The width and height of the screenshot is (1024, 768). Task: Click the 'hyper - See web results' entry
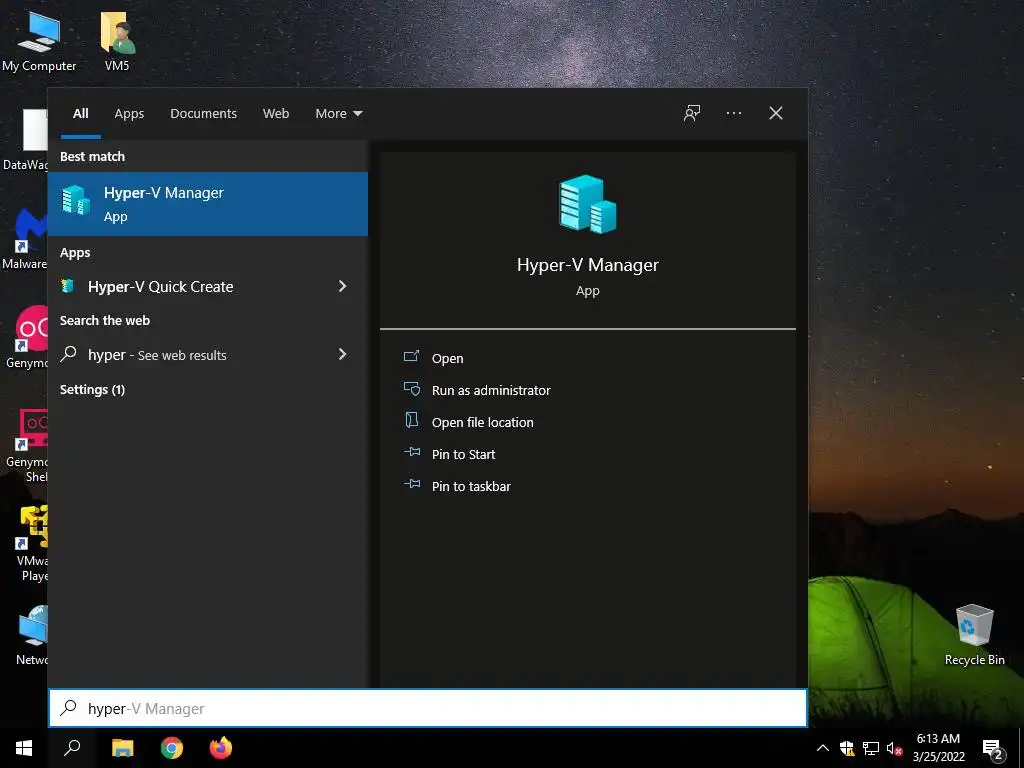coord(208,355)
